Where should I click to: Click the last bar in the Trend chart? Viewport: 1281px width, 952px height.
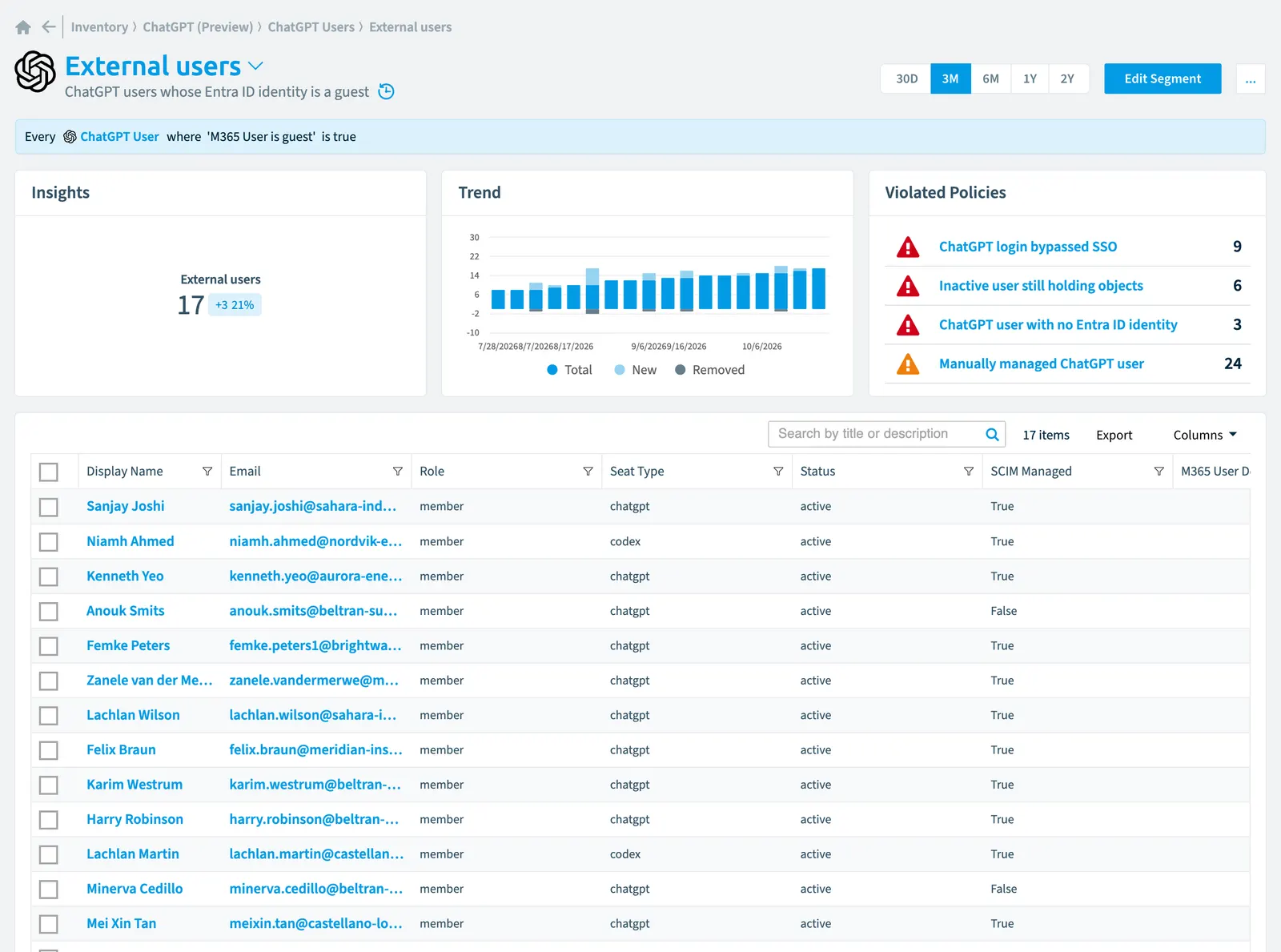819,288
